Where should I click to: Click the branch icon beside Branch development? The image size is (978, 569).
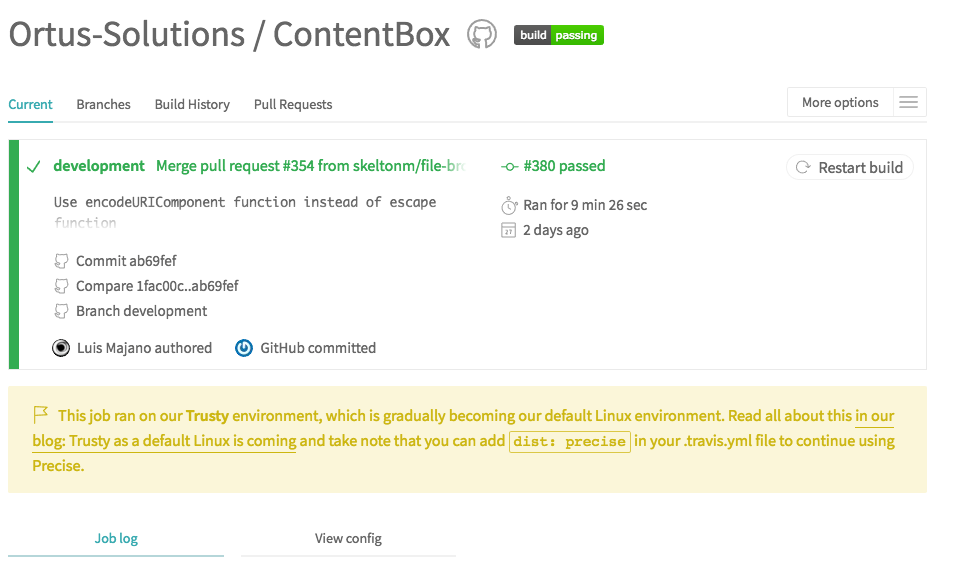tap(62, 312)
